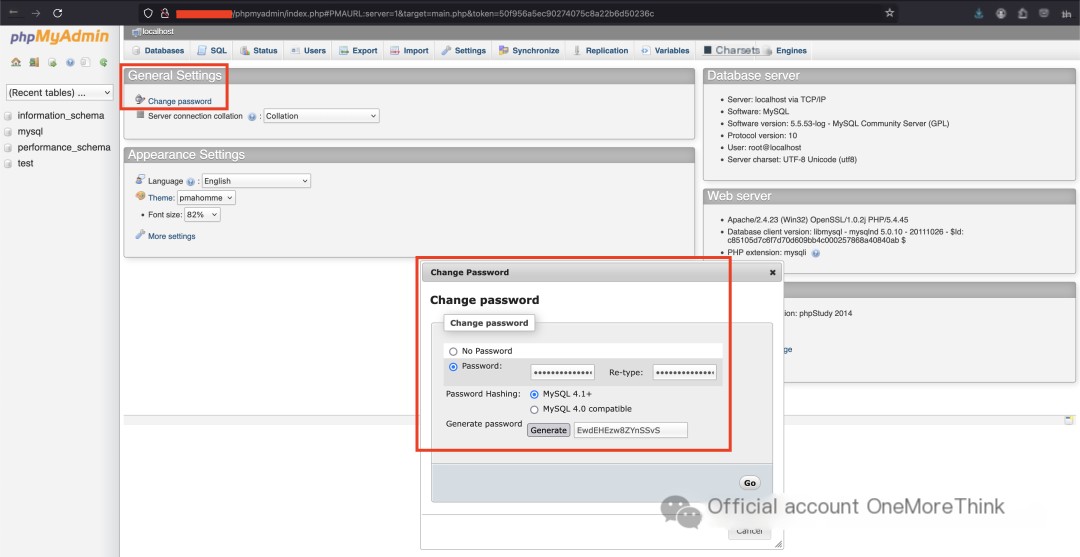The image size is (1080, 557).
Task: Click "User: root@localhost" text
Action: point(764,147)
